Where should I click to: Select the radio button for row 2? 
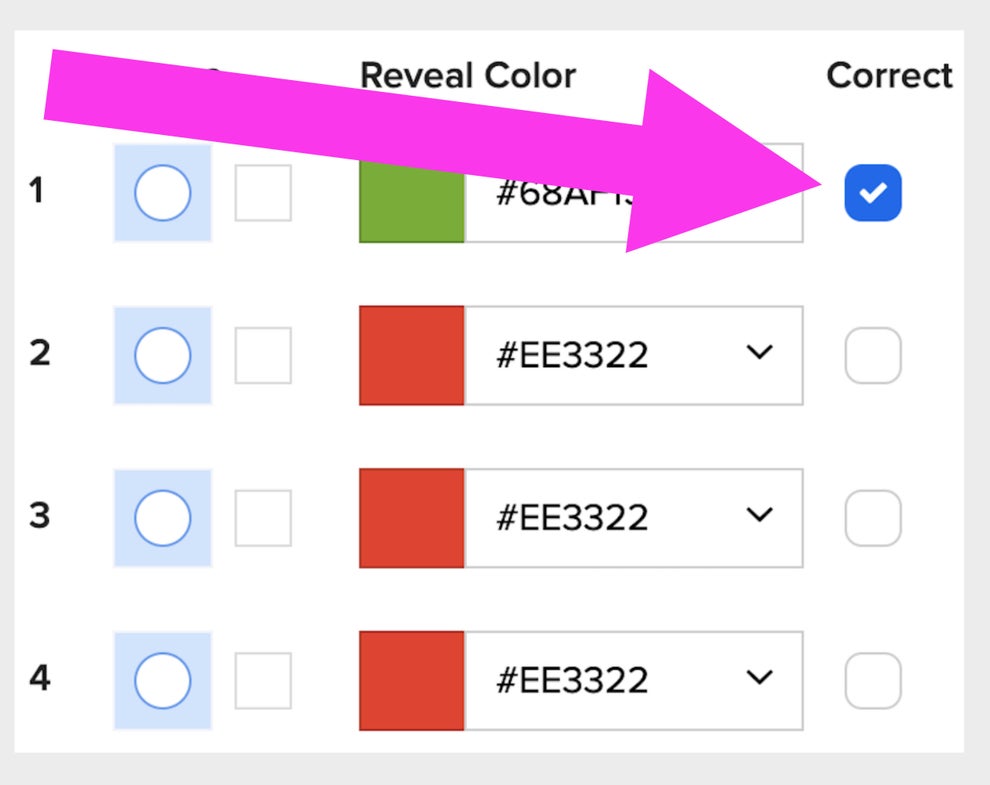[x=162, y=355]
